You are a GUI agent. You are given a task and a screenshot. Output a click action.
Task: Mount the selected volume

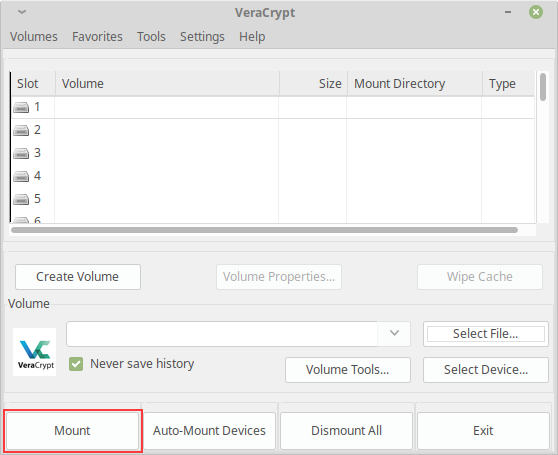[72, 431]
